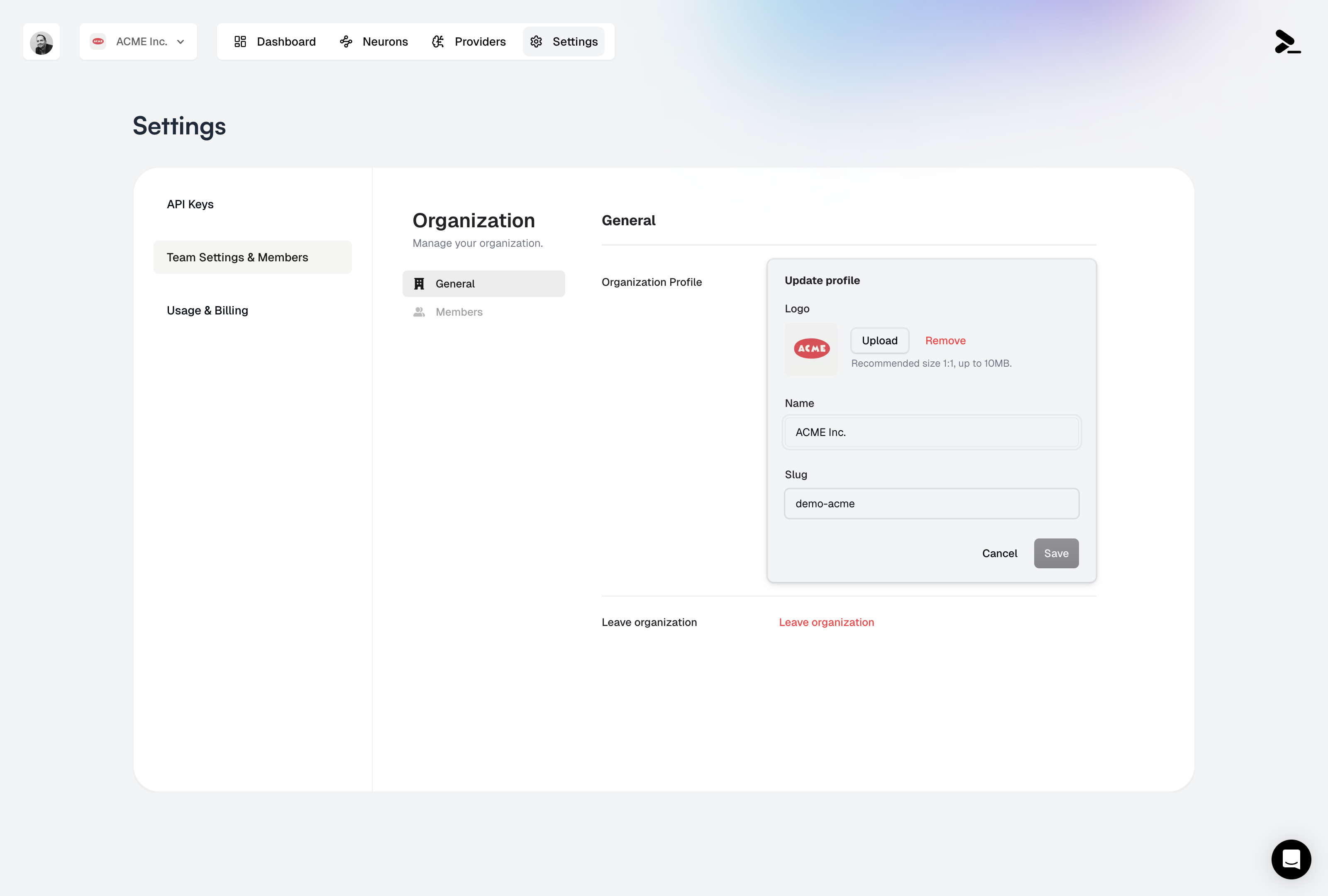Click the Dashboard grid icon
This screenshot has width=1328, height=896.
(240, 41)
